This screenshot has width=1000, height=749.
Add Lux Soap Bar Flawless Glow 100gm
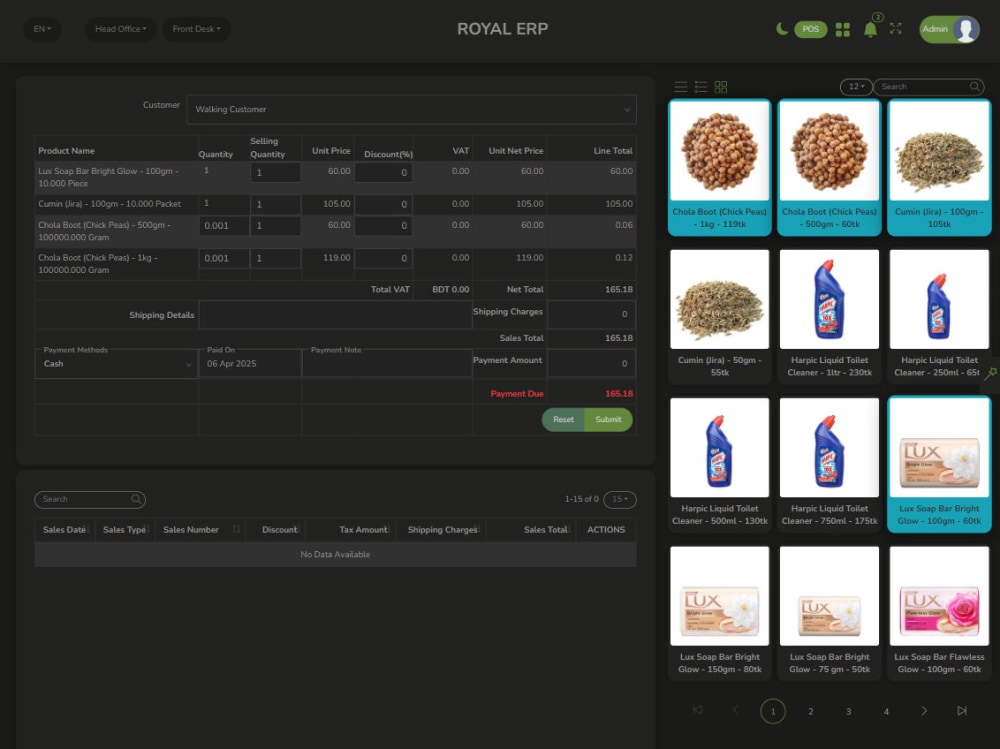939,613
